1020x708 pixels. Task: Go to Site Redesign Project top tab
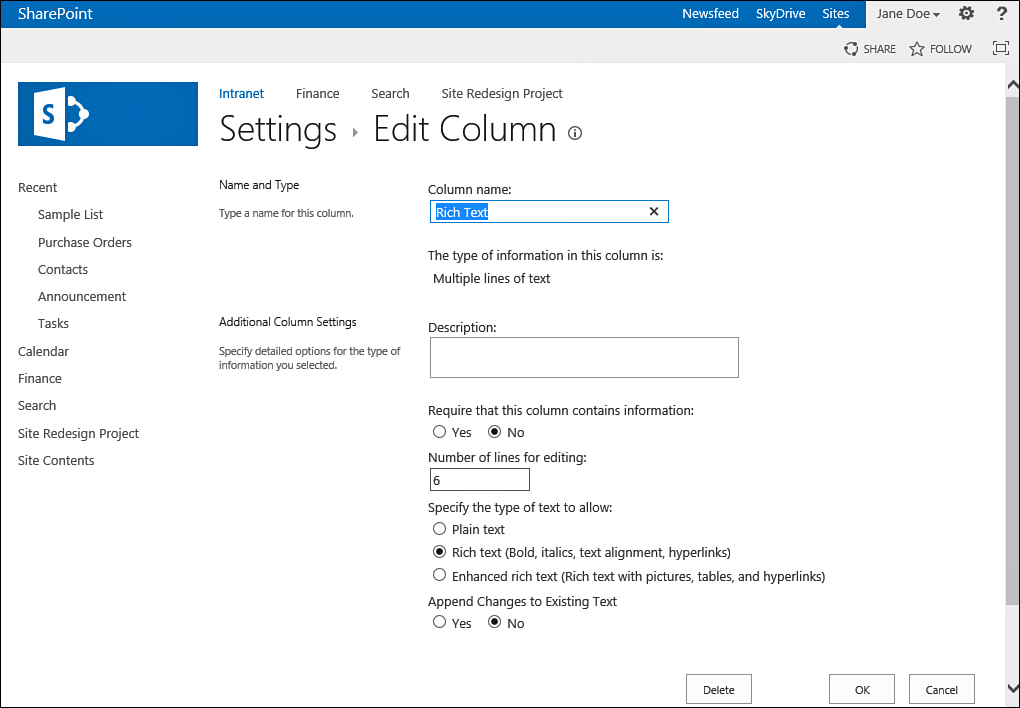[x=502, y=94]
